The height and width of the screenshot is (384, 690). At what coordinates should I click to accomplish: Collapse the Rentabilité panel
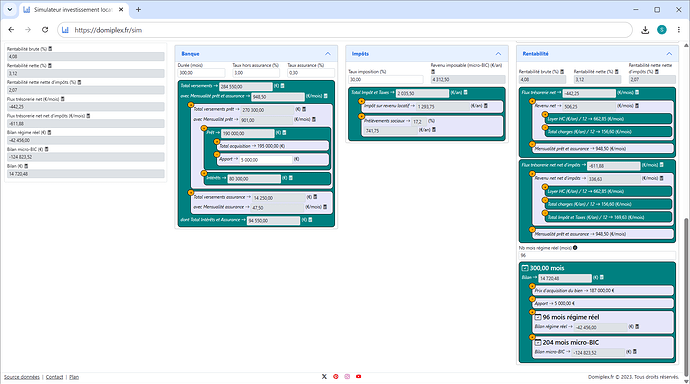(x=669, y=54)
